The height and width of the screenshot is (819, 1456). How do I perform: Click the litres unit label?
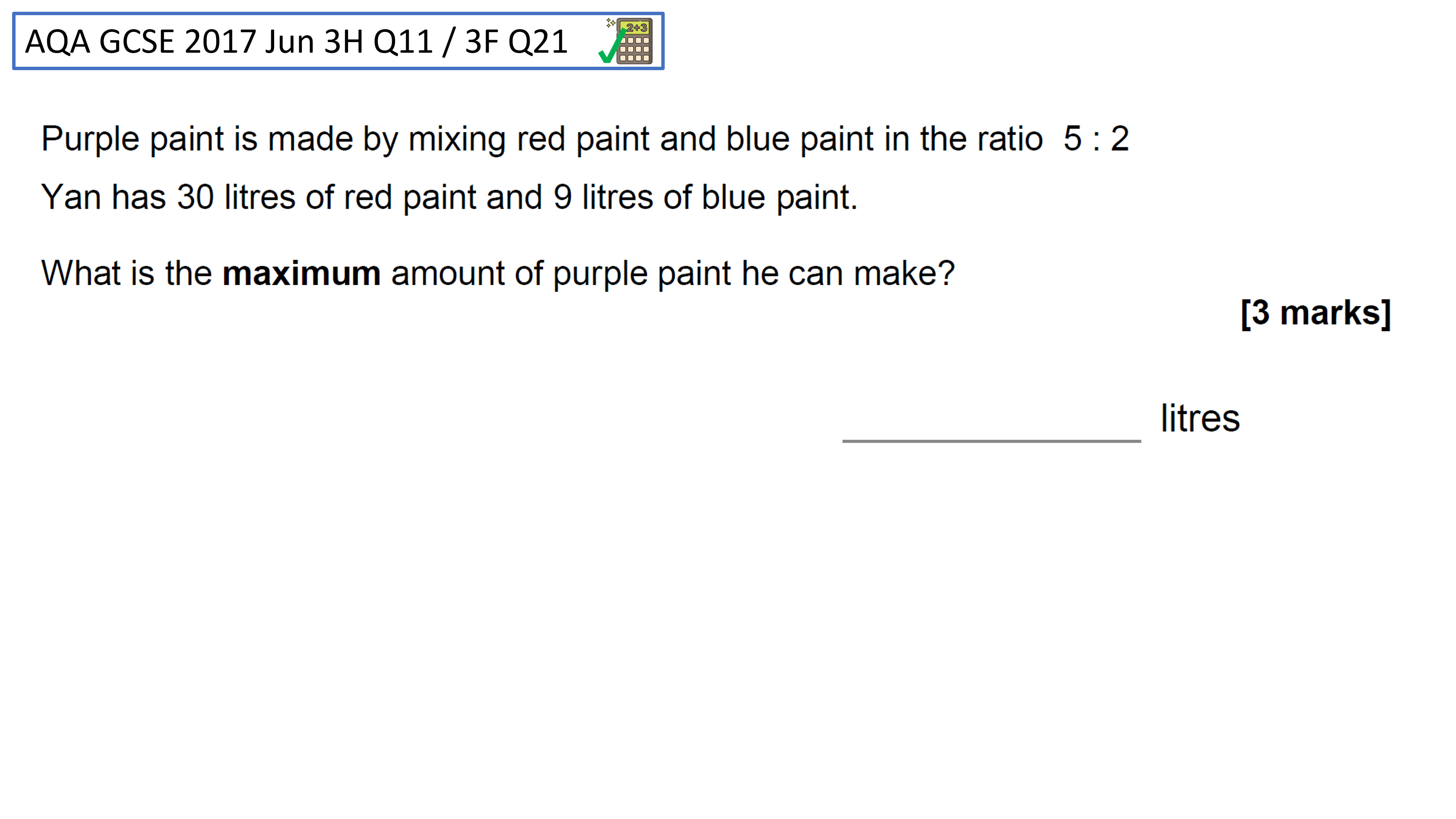tap(1200, 419)
